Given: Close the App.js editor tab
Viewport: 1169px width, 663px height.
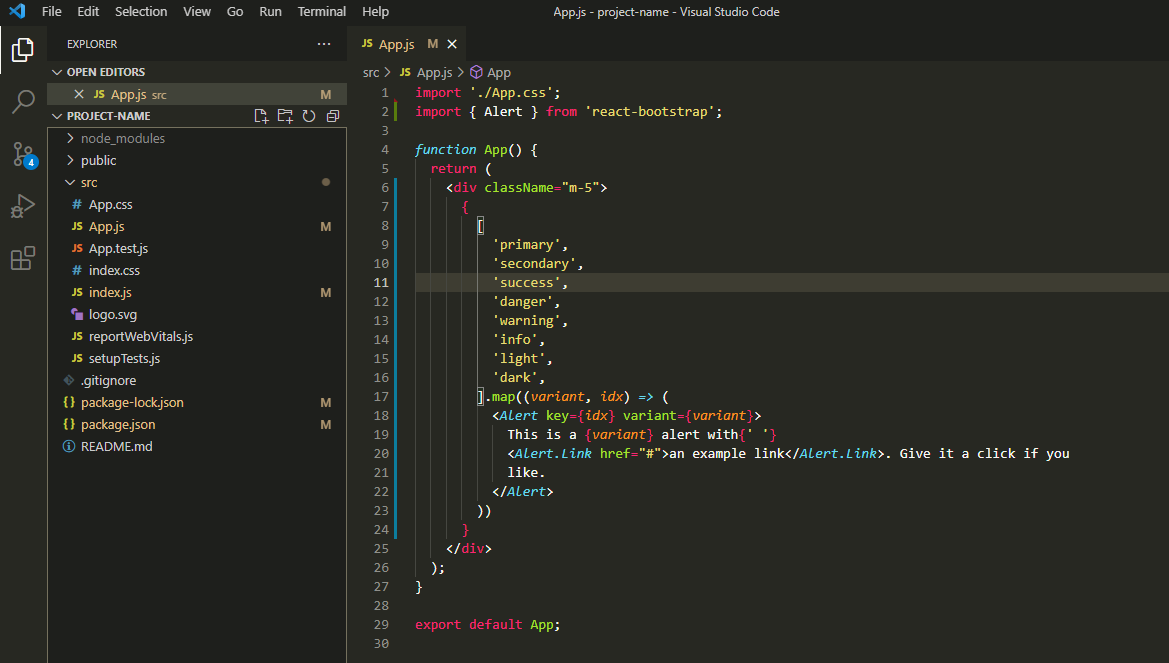Looking at the screenshot, I should (x=452, y=44).
